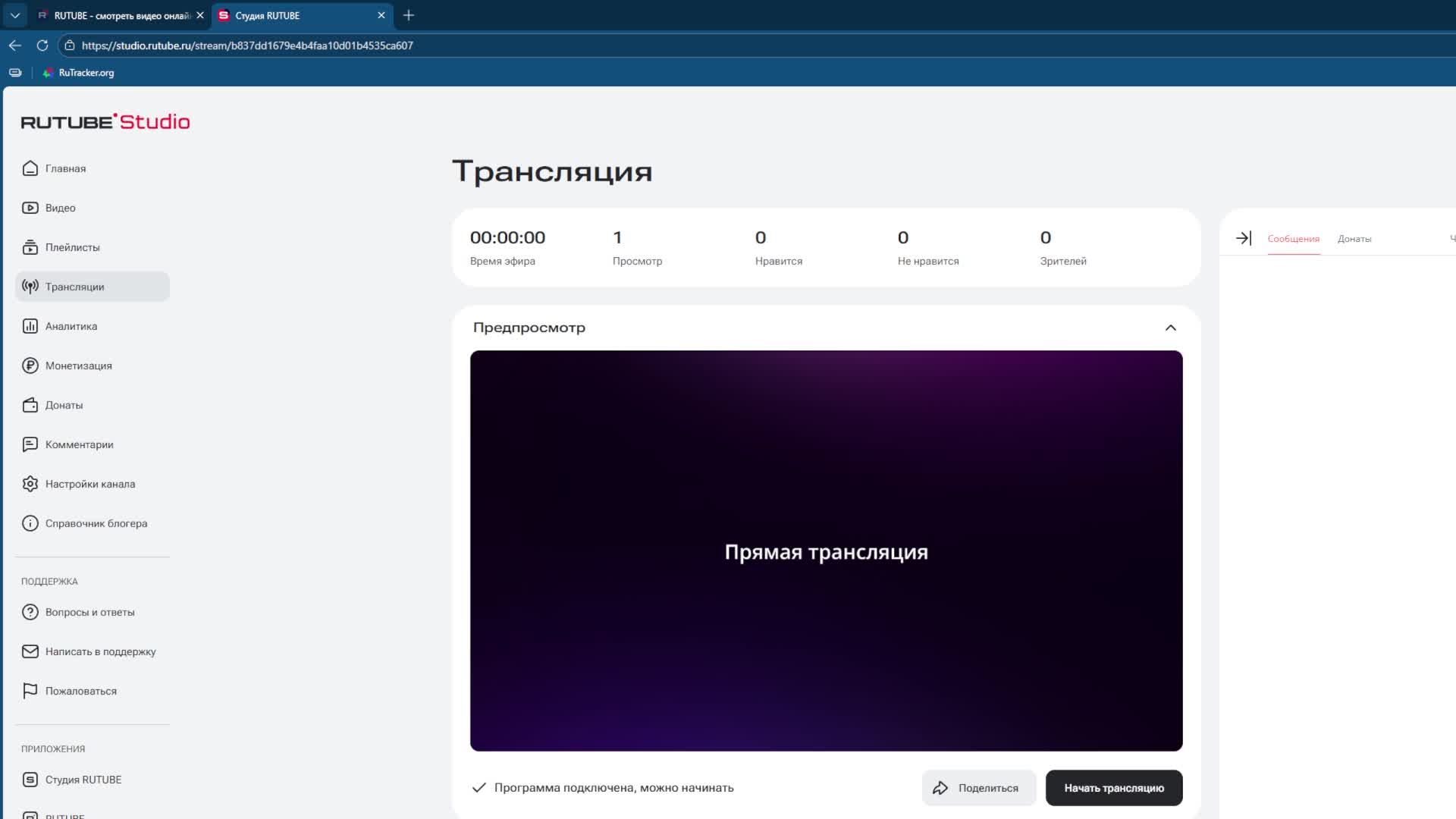
Task: Select the Трансляции broadcast icon
Action: tap(30, 287)
